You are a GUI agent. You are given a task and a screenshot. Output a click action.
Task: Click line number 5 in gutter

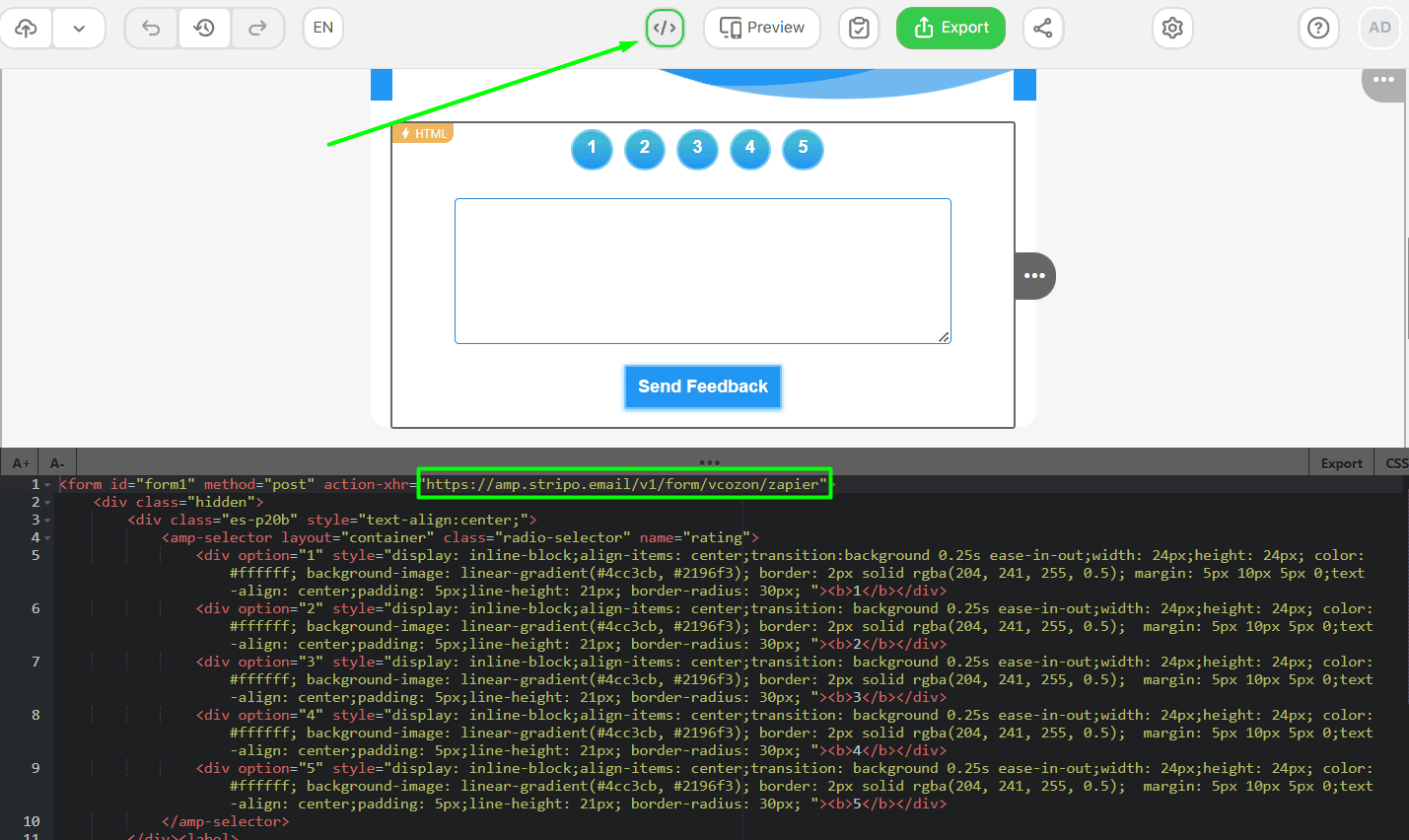click(35, 555)
